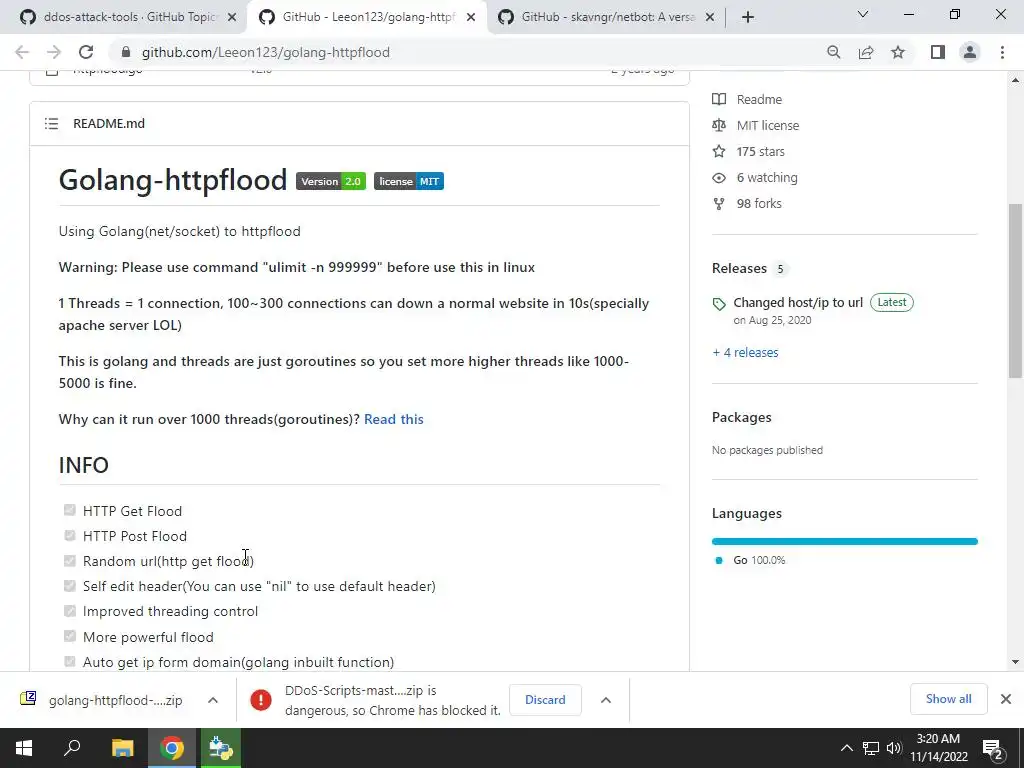Click the browser forward arrow
This screenshot has height=768, width=1024.
54,52
